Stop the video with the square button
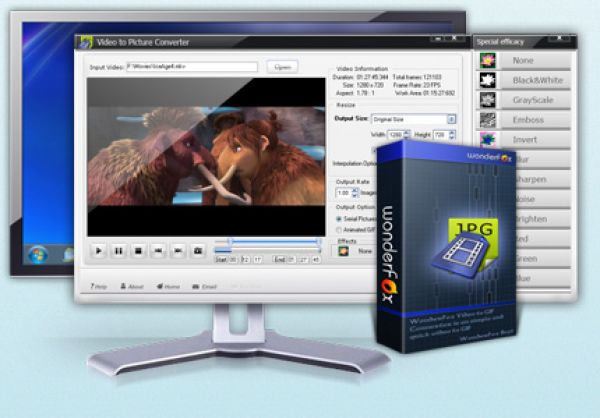The width and height of the screenshot is (600, 418). tap(139, 251)
